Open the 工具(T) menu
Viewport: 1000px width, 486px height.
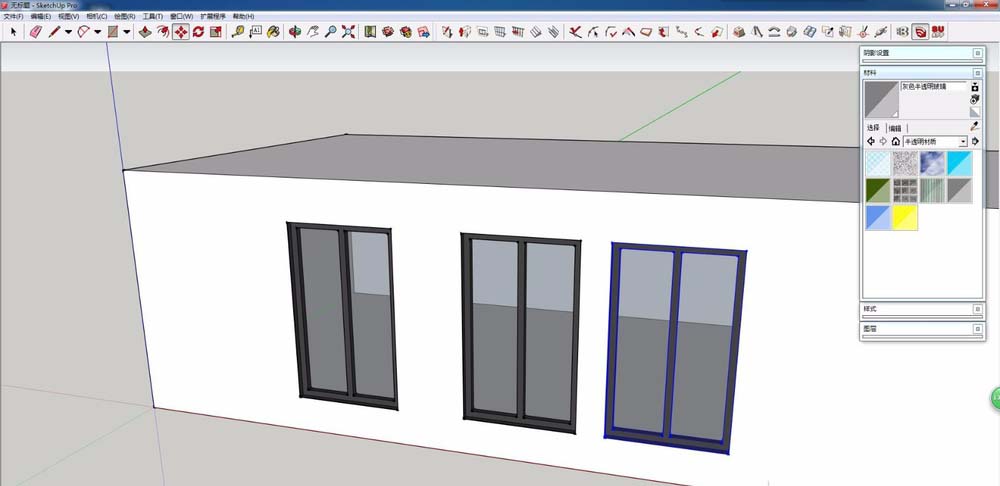click(153, 16)
